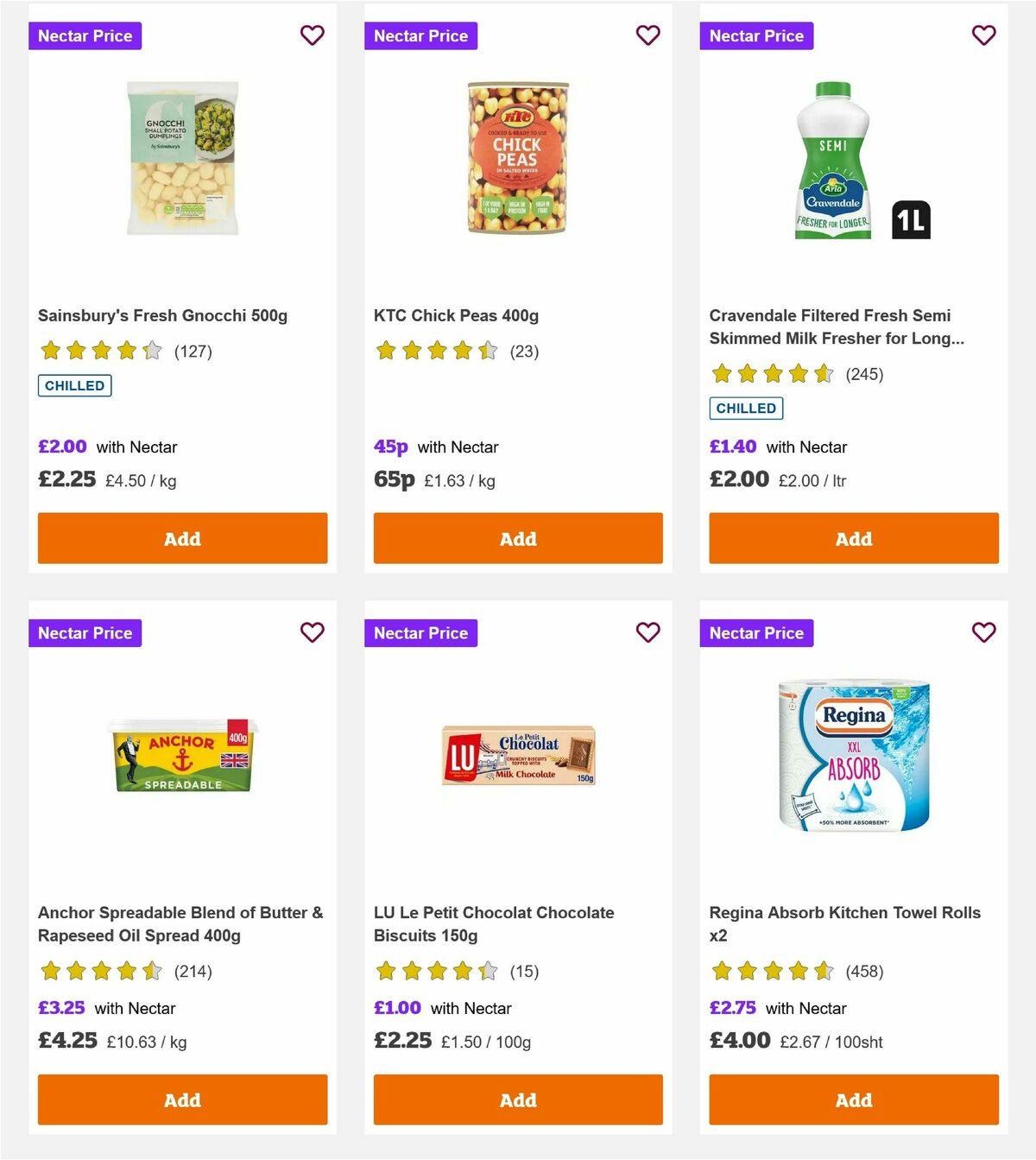Click the Regina Absorb product image
This screenshot has width=1036, height=1160.
(x=853, y=754)
